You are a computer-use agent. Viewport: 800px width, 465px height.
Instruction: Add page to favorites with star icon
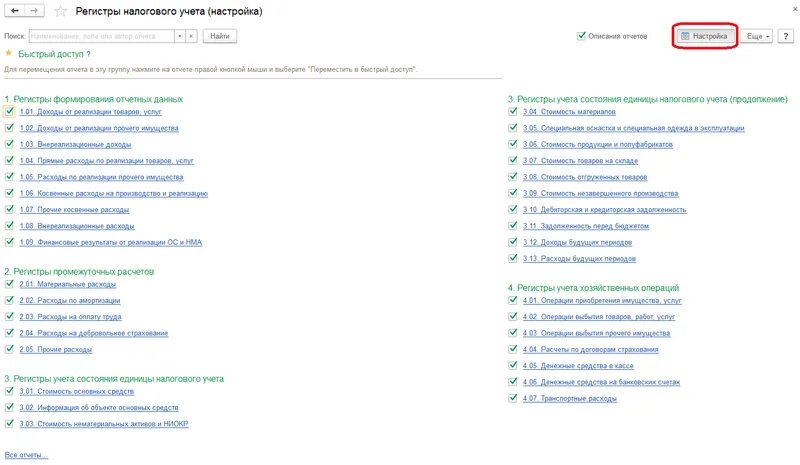[61, 11]
